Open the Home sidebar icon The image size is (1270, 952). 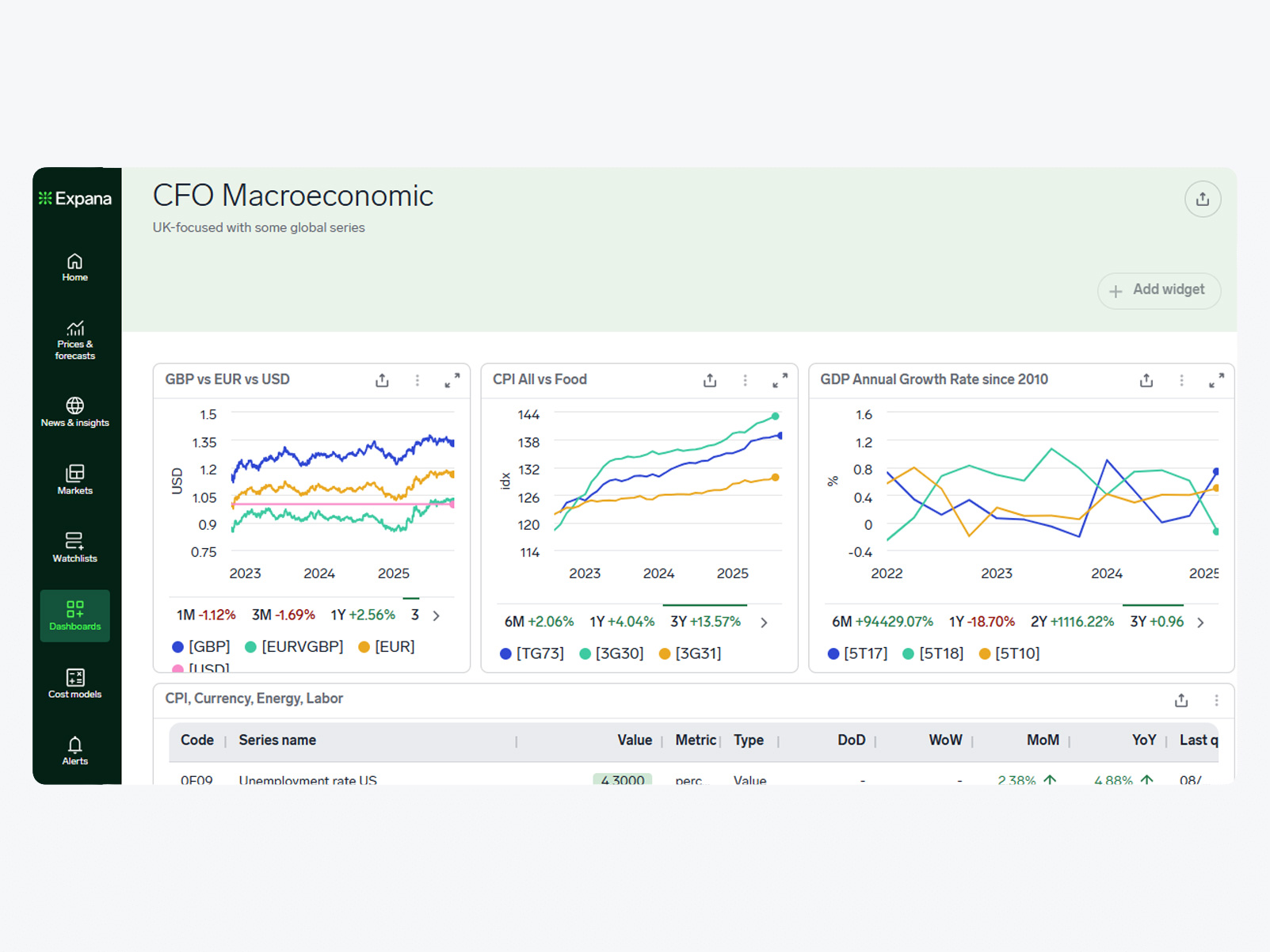coord(74,267)
